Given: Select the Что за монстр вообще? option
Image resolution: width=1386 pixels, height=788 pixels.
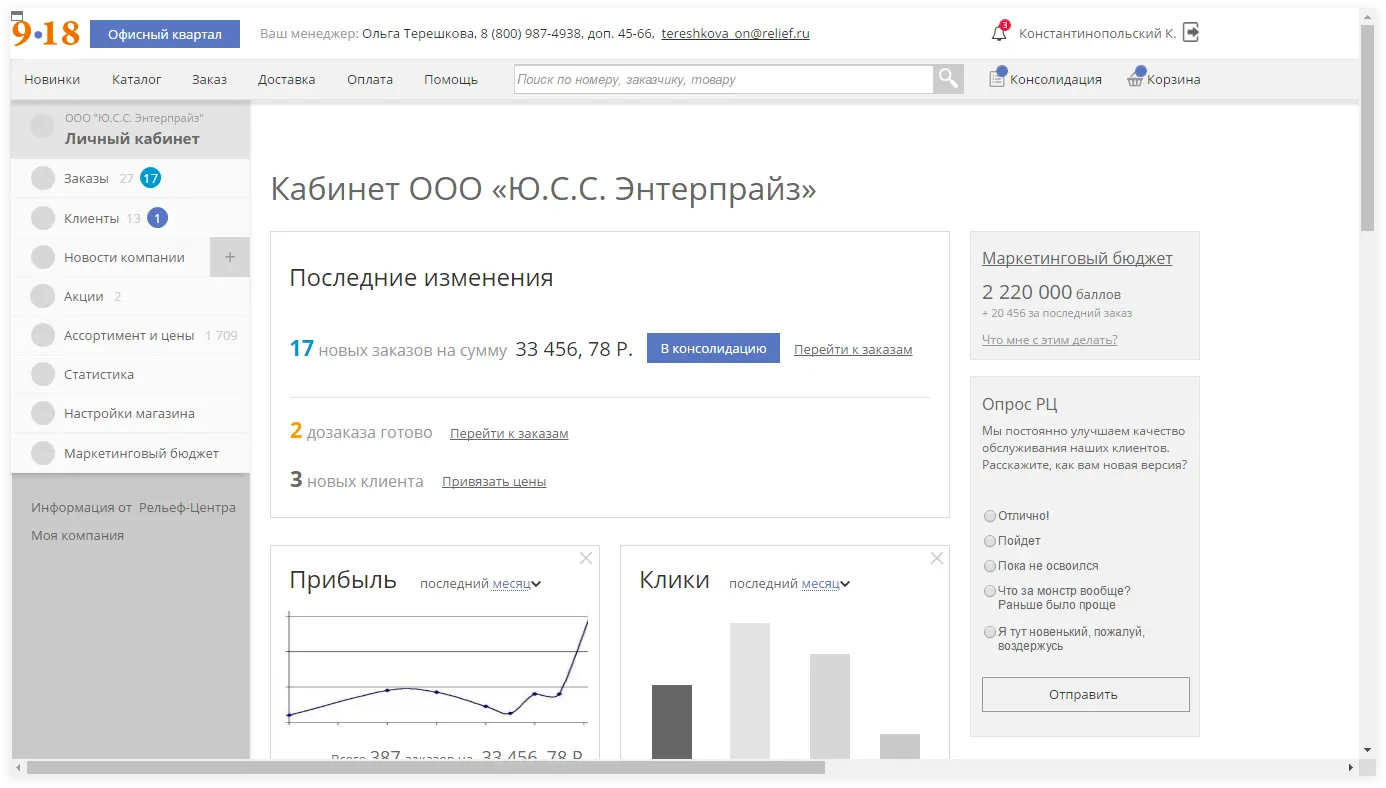Looking at the screenshot, I should pos(990,591).
